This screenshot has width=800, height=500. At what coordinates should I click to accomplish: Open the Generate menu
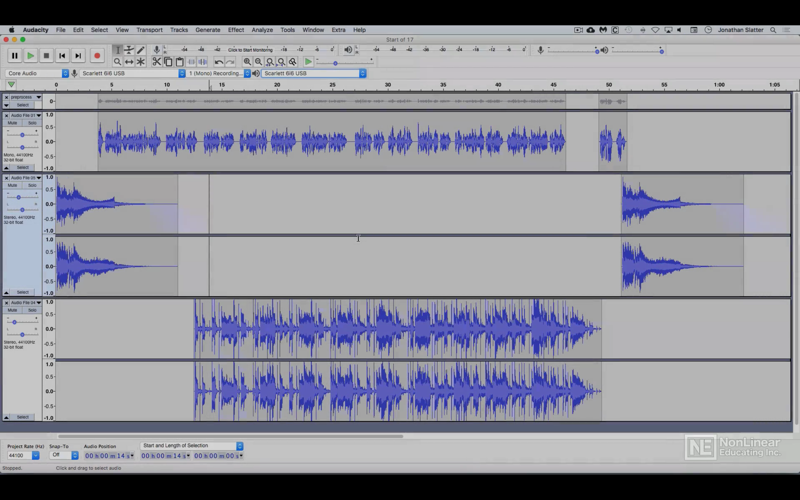(208, 30)
